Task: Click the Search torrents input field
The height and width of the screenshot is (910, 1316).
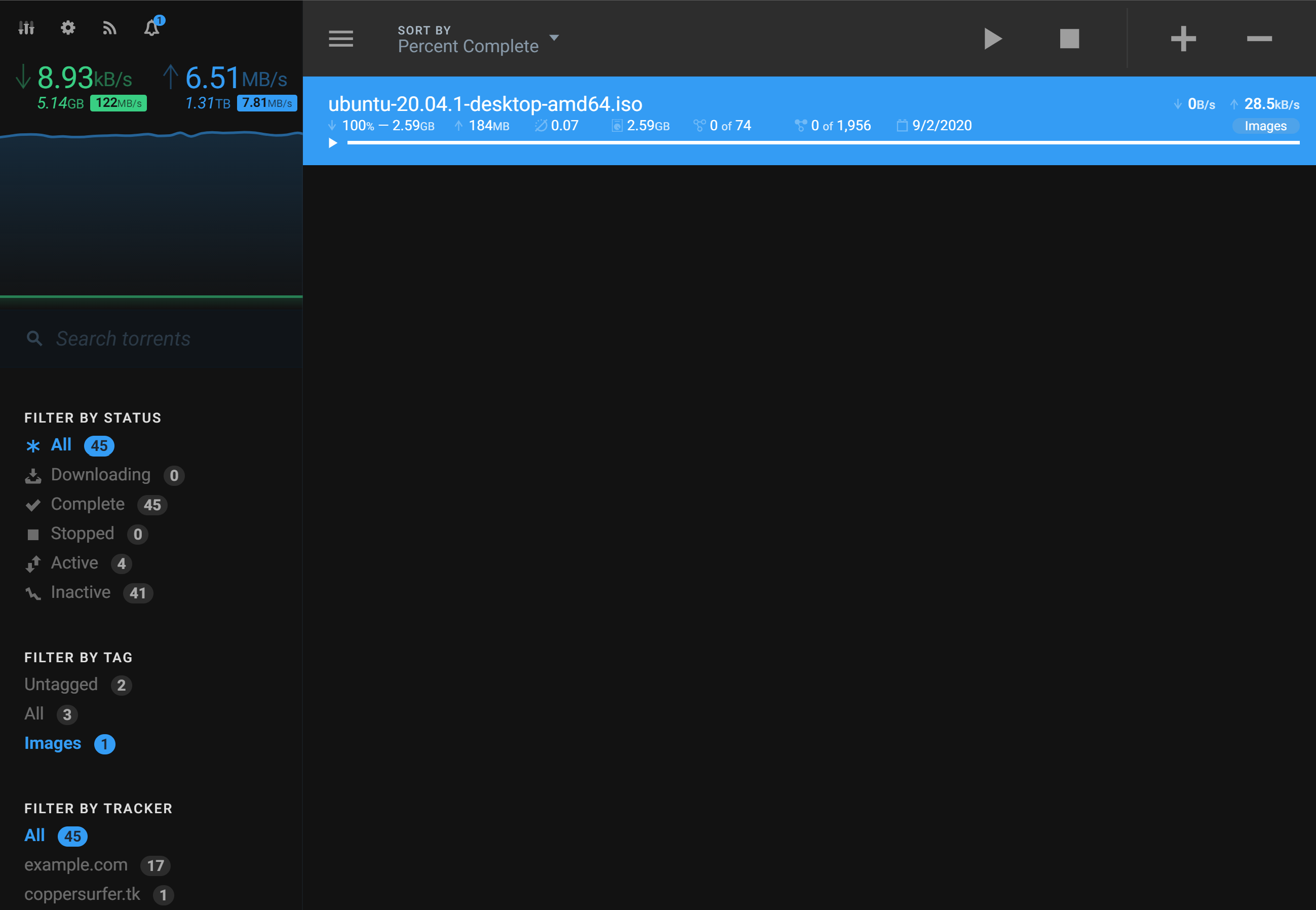Action: [x=152, y=338]
